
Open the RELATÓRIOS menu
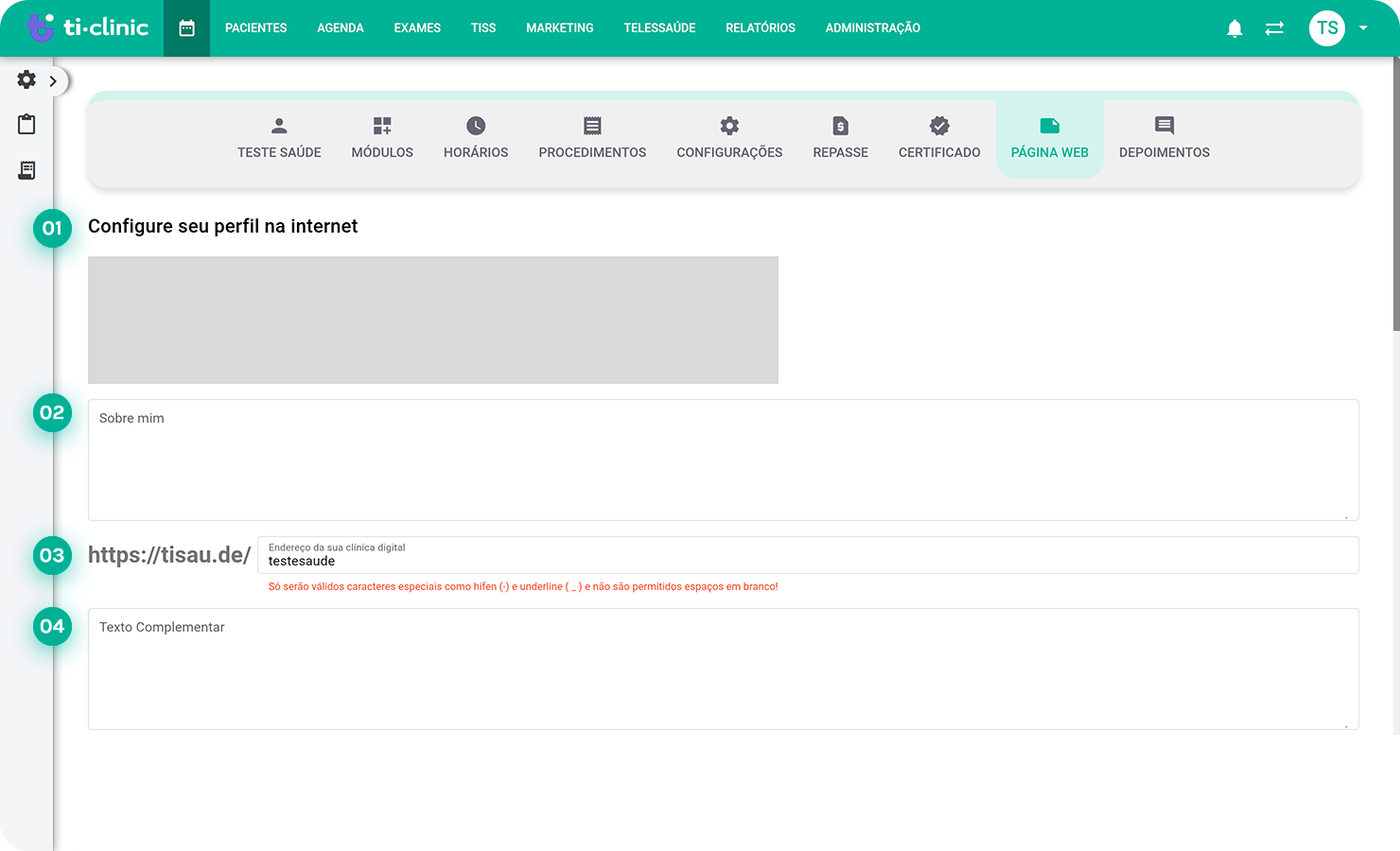pyautogui.click(x=761, y=28)
